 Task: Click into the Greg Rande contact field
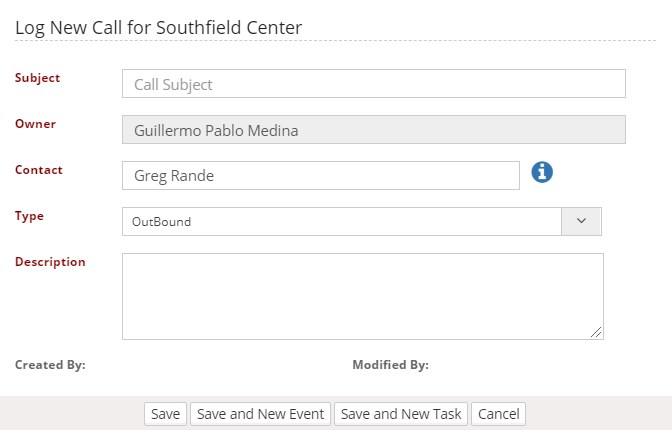pyautogui.click(x=321, y=175)
